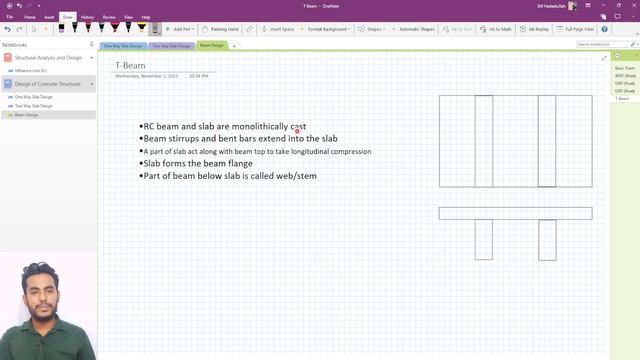Open the search scope dropdown arrow
The width and height of the screenshot is (640, 360).
637,44
